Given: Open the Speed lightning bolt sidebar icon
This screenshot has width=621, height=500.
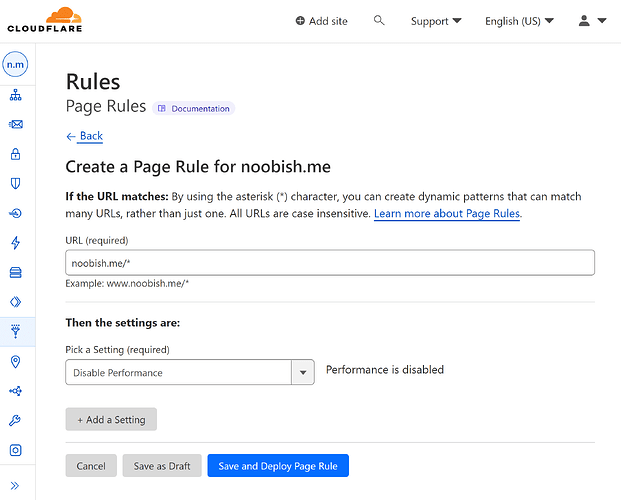Looking at the screenshot, I should pos(15,242).
